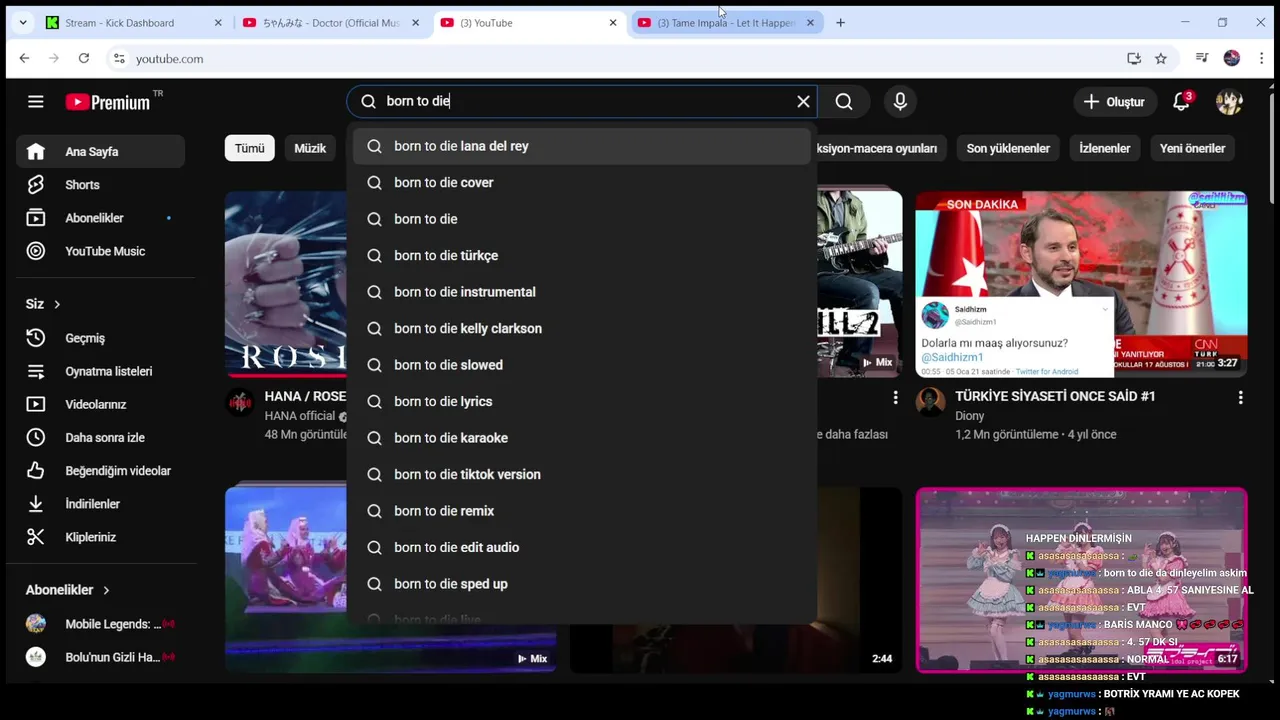1280x720 pixels.
Task: Open İndirilenler downloads
Action: pyautogui.click(x=101, y=504)
